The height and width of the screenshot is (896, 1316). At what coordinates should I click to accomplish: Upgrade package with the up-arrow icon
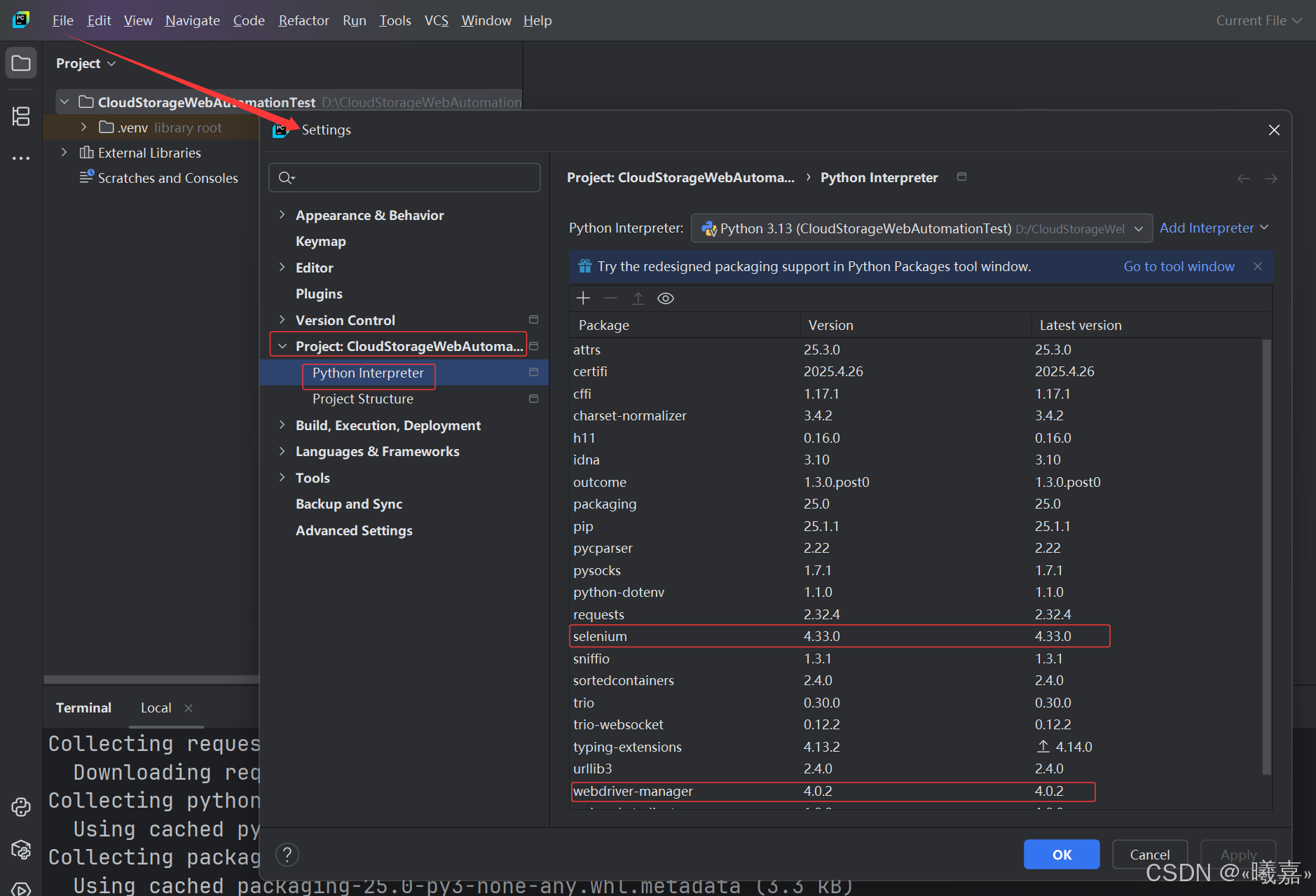tap(638, 298)
